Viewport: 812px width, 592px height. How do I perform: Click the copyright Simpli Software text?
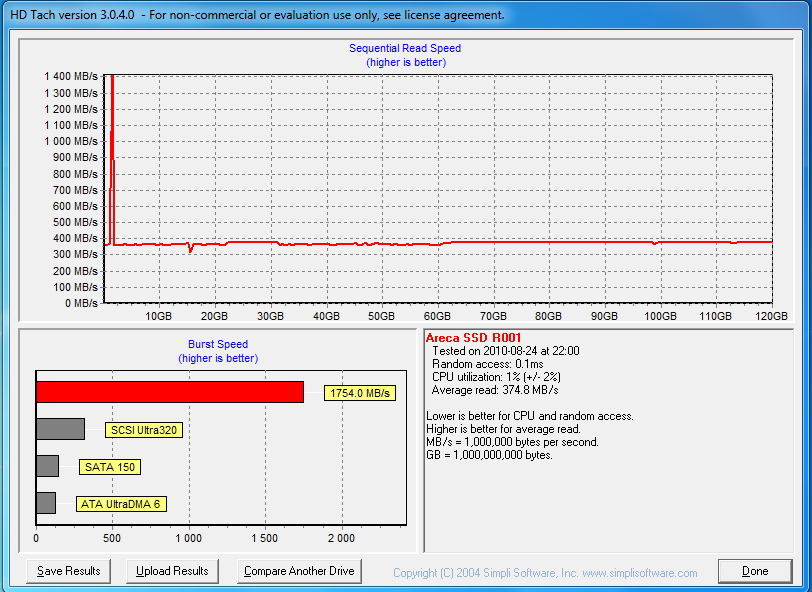coord(545,573)
